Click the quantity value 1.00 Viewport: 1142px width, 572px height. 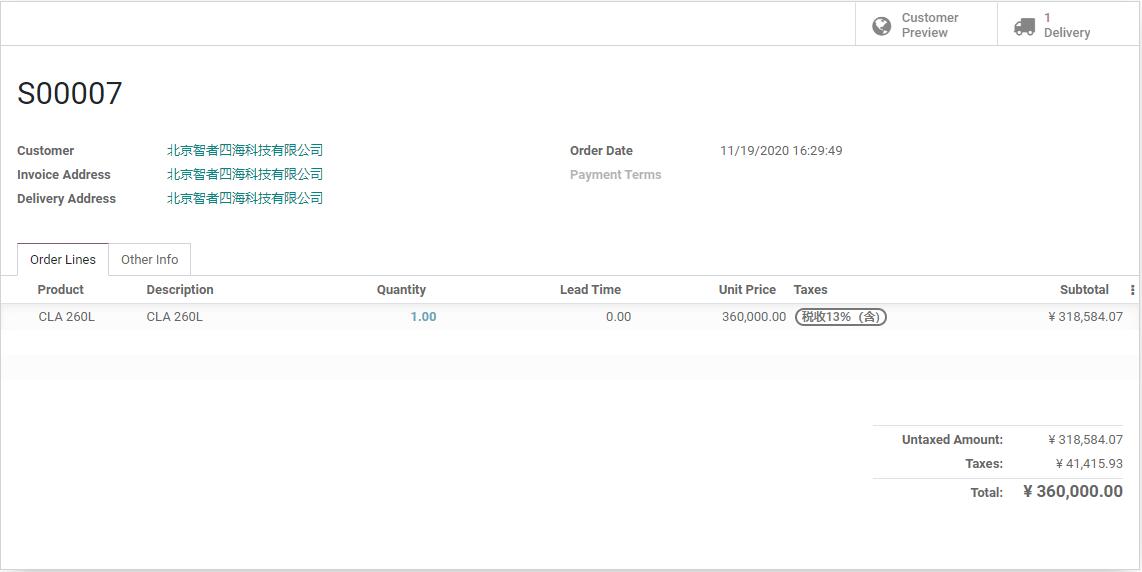click(423, 317)
